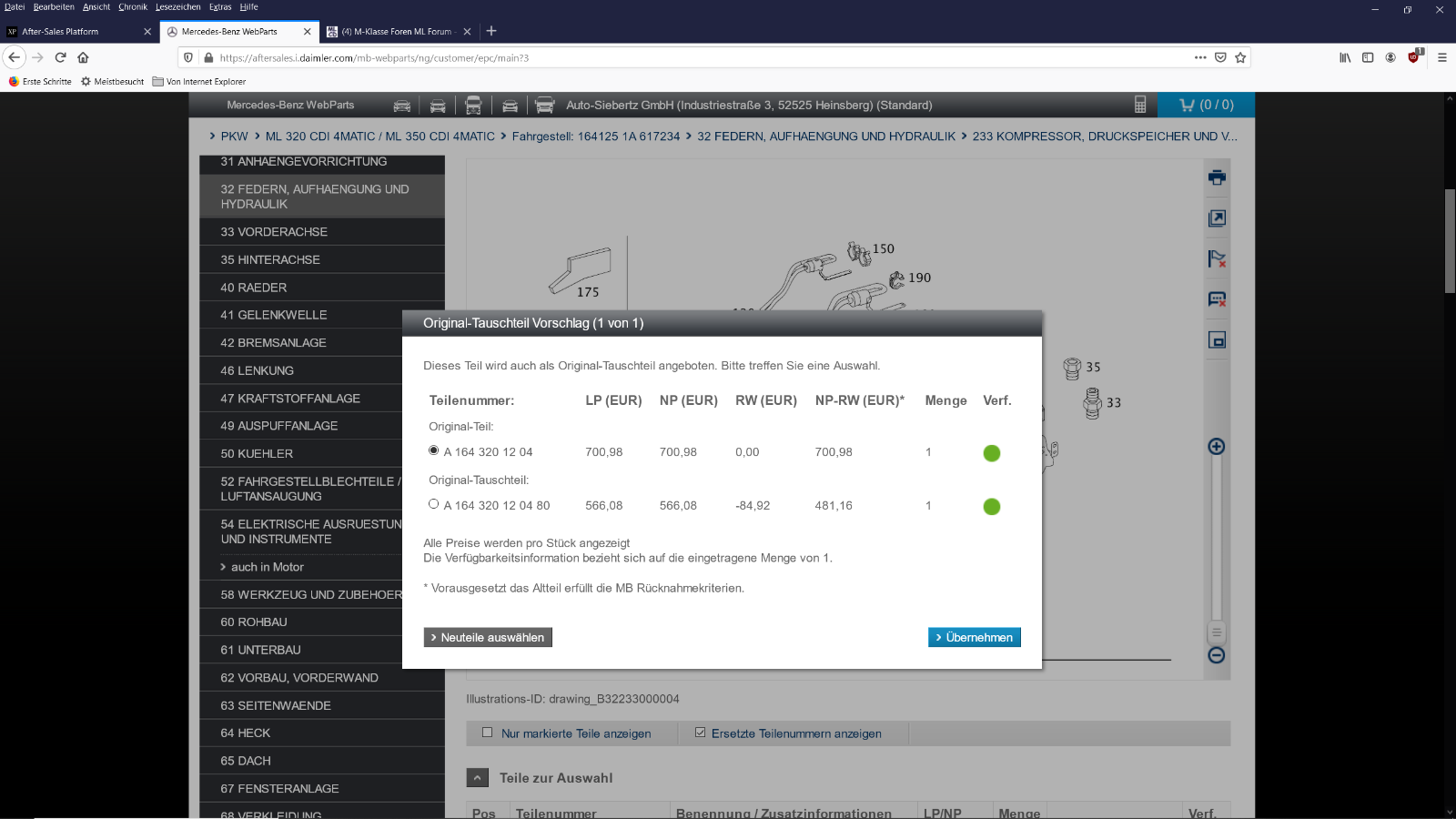The height and width of the screenshot is (819, 1456).
Task: Click 'Neuteile auswählen' button
Action: click(x=488, y=637)
